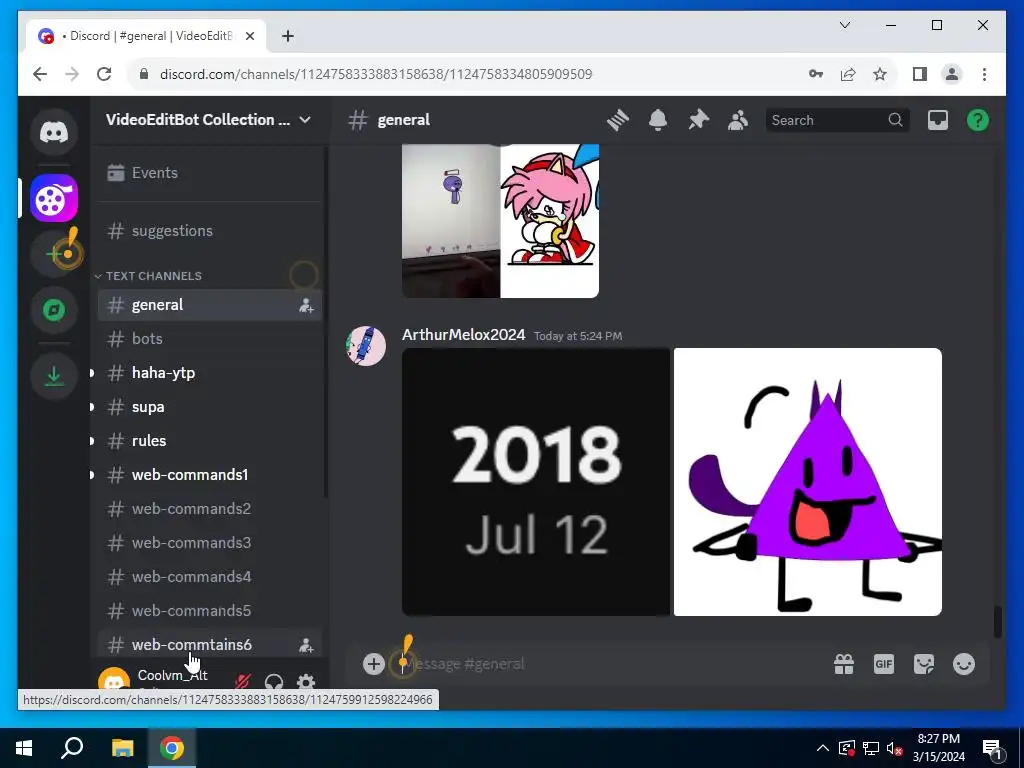
Task: Toggle the microphone mute button
Action: 242,682
